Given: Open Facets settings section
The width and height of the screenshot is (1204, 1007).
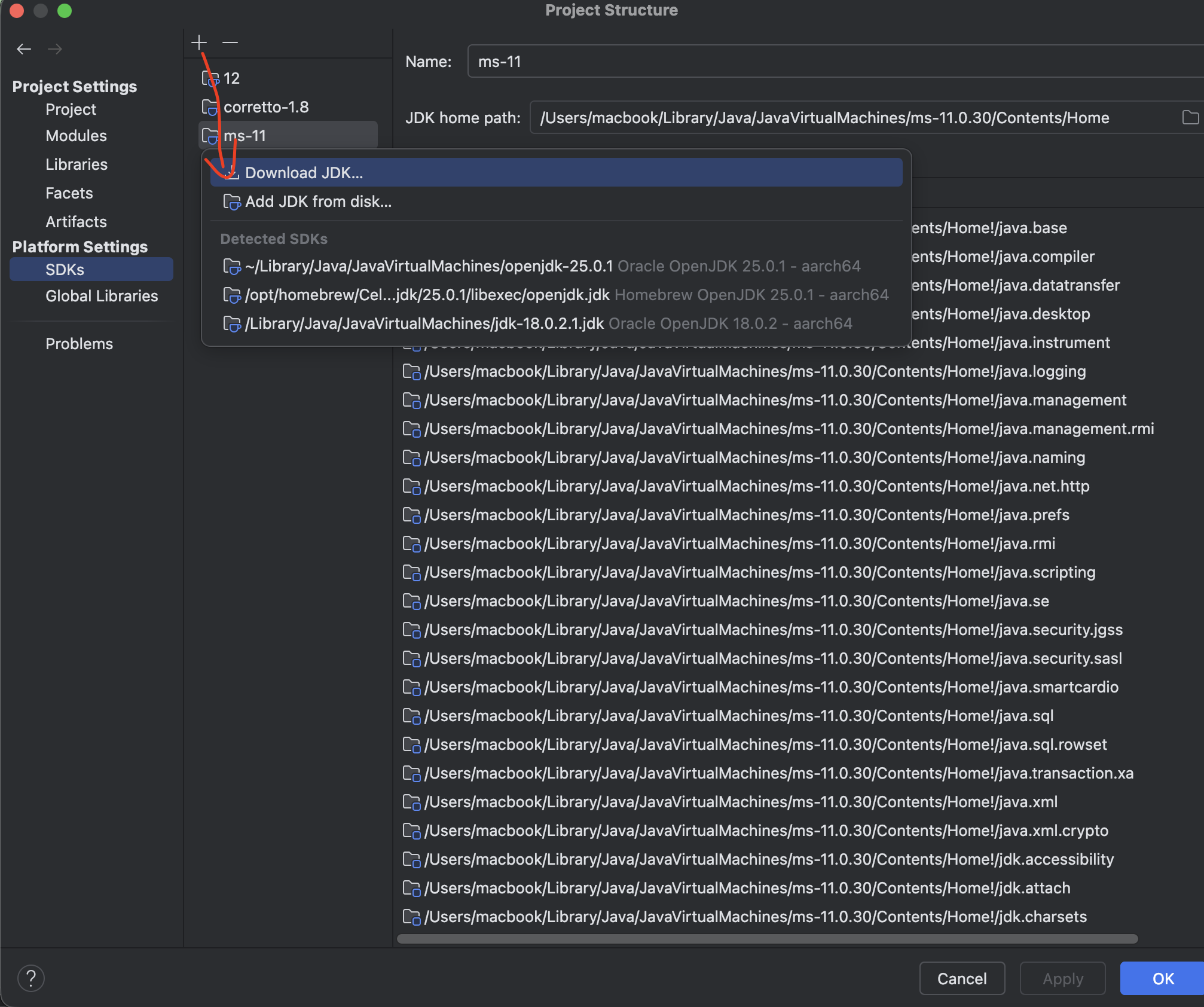Looking at the screenshot, I should (69, 193).
